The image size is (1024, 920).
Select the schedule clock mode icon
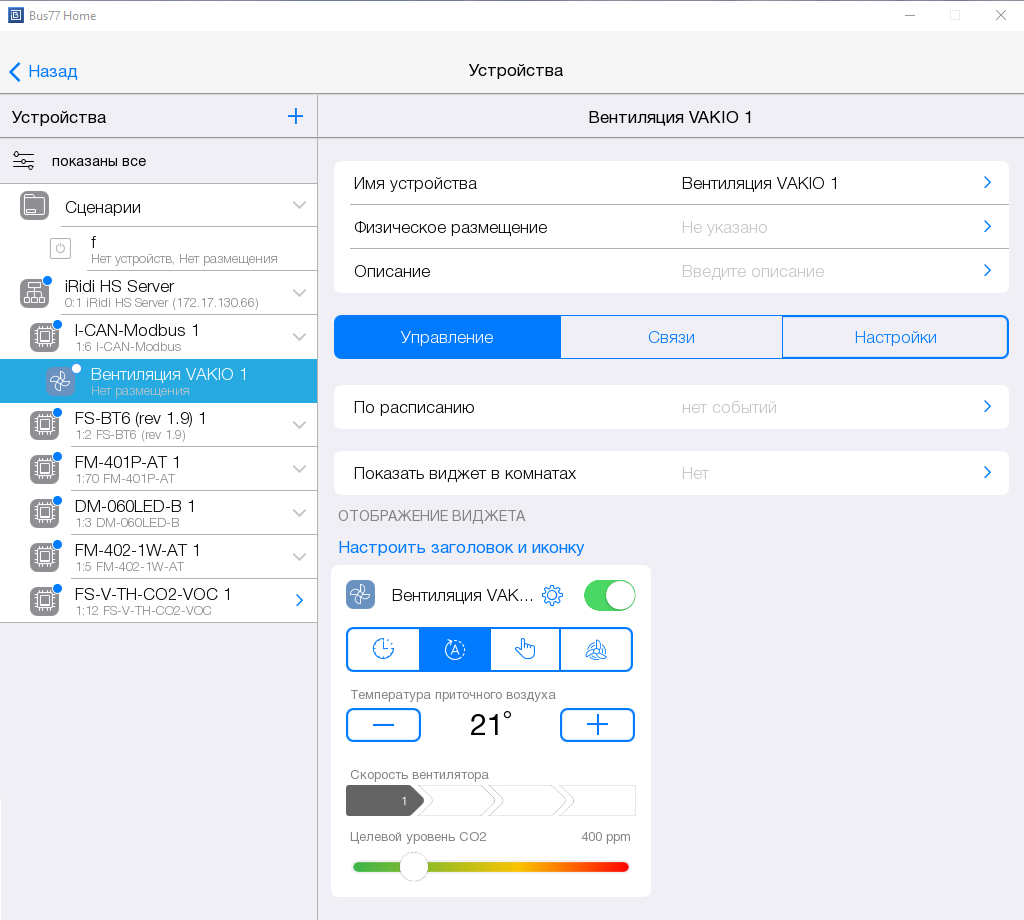pos(383,649)
